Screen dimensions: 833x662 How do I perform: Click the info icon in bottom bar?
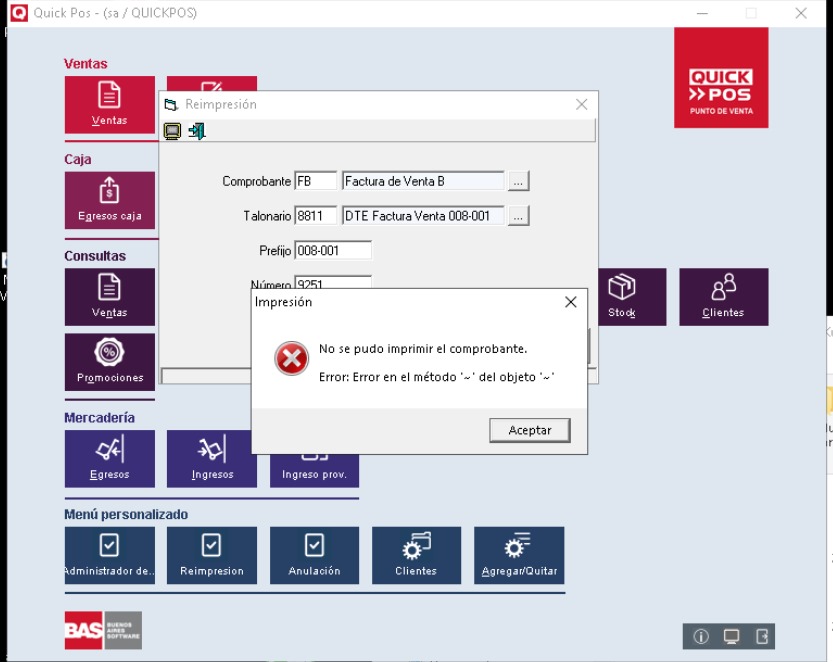tap(701, 636)
